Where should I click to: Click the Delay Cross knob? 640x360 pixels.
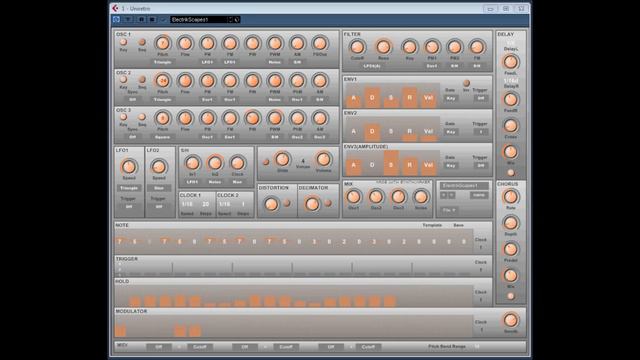tap(510, 126)
